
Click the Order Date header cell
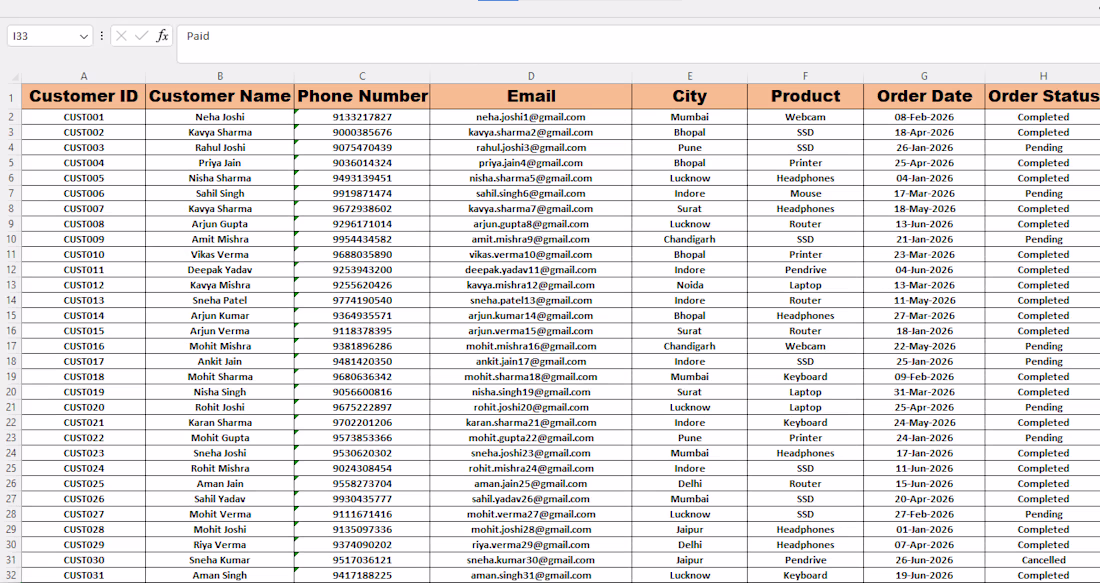click(x=924, y=96)
